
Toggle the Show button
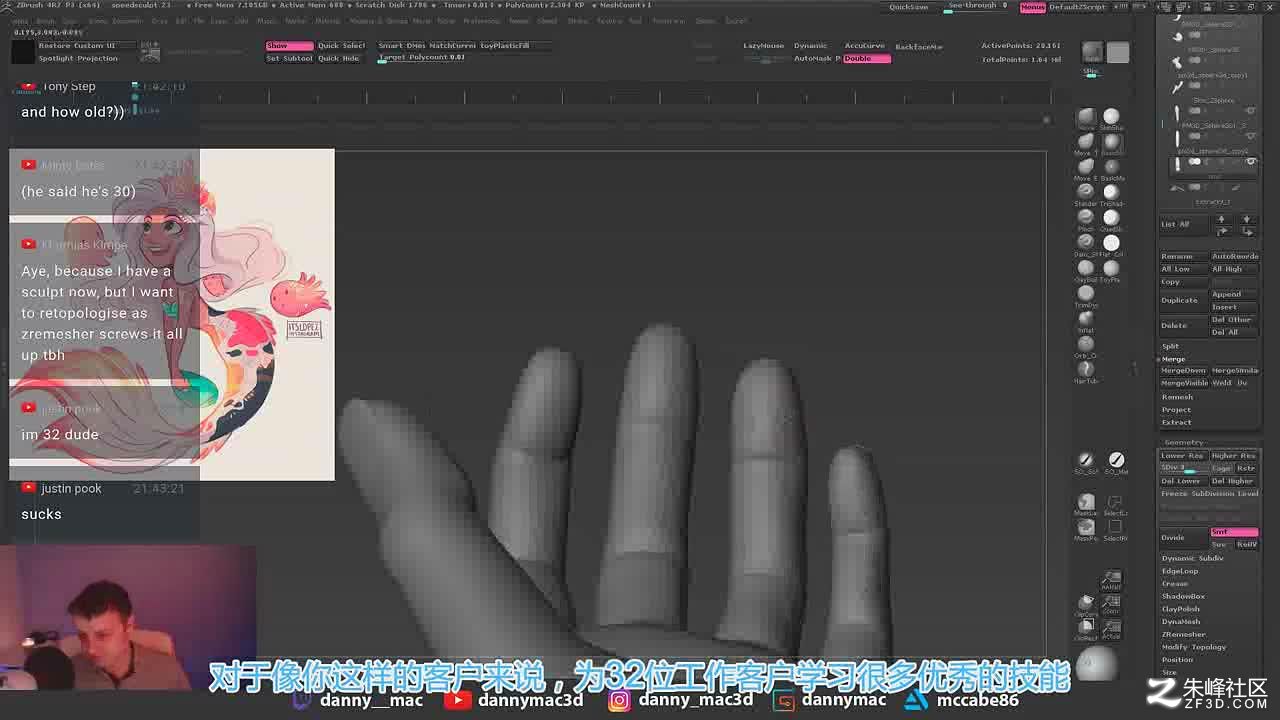288,45
